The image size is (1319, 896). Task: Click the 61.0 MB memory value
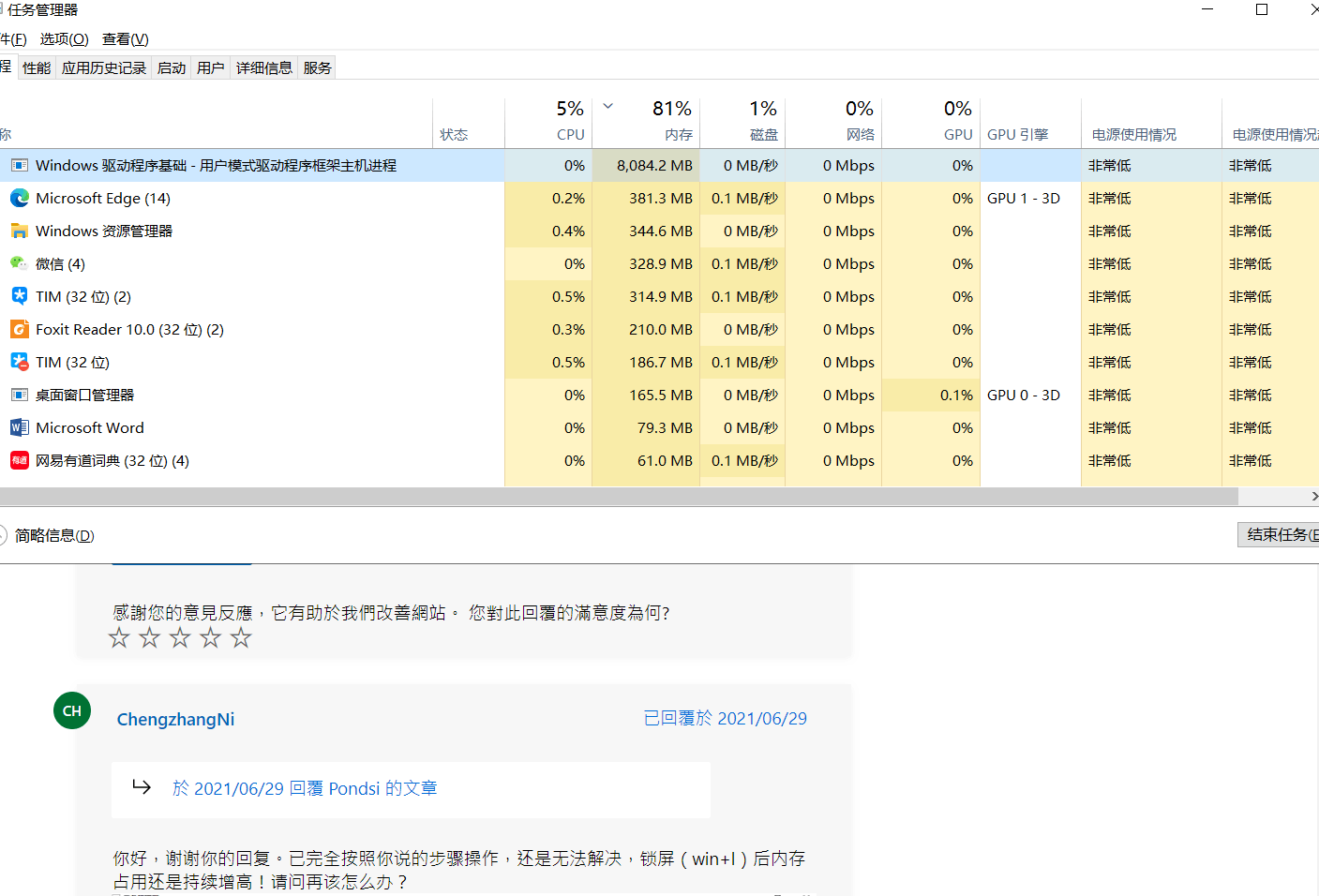[x=665, y=461]
